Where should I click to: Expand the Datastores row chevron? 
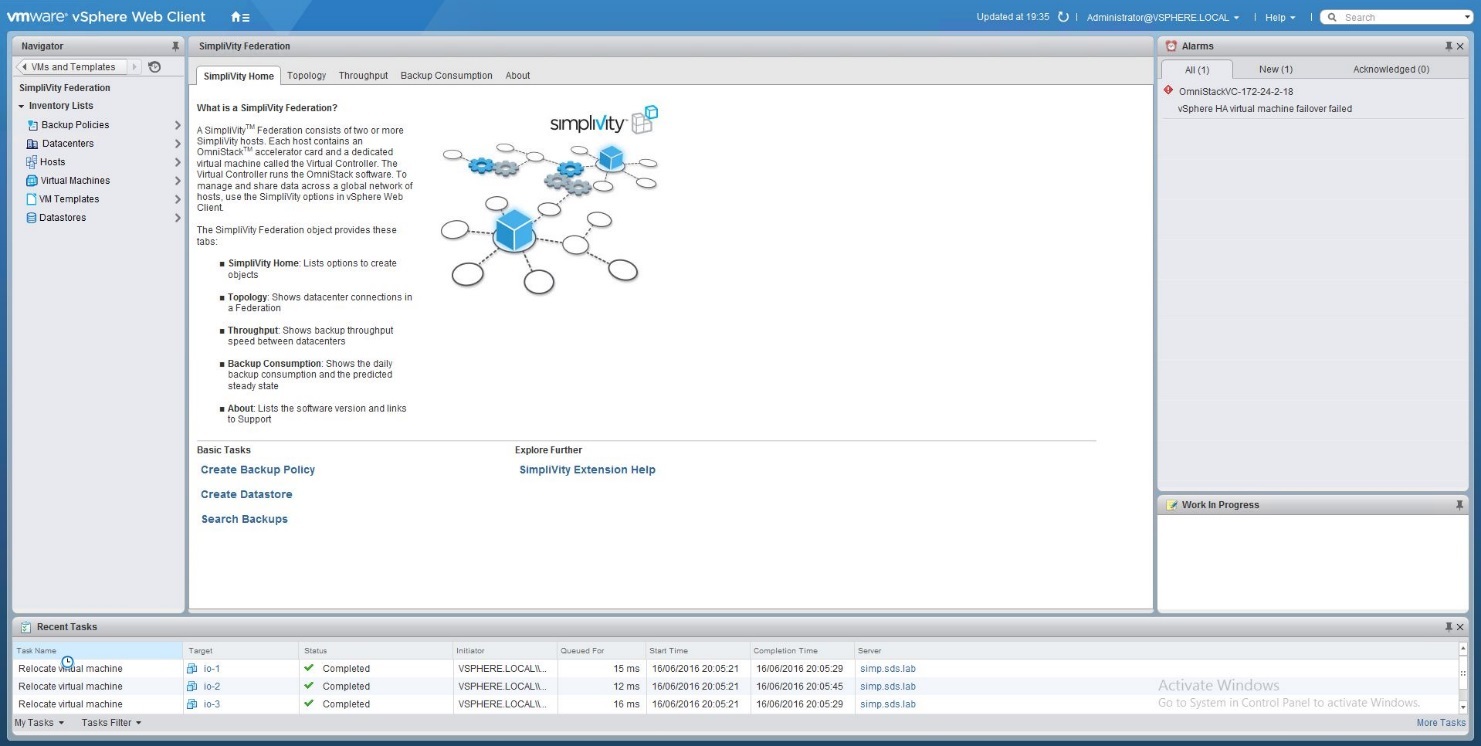pos(178,218)
